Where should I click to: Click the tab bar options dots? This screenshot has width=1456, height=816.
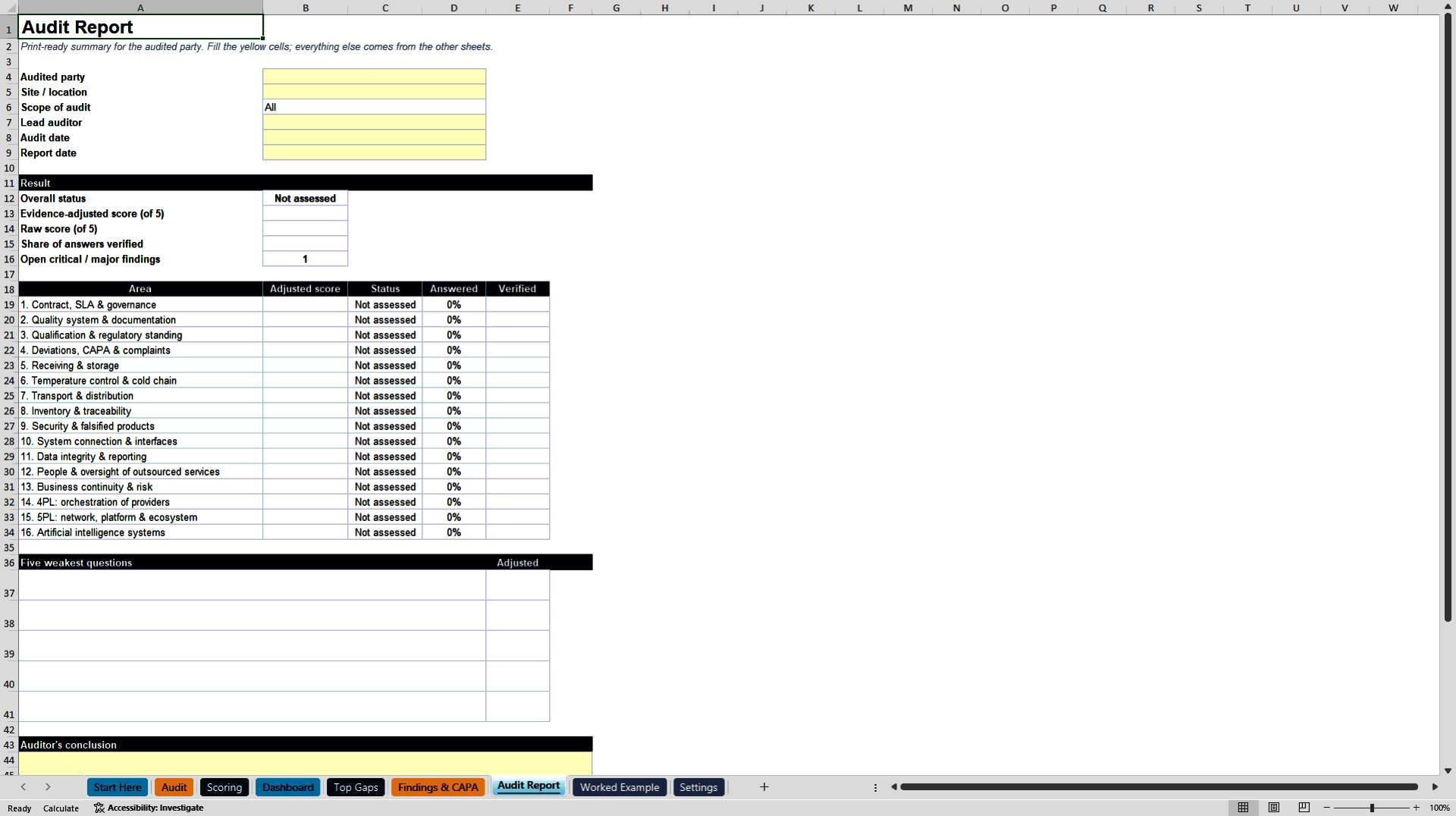(875, 787)
